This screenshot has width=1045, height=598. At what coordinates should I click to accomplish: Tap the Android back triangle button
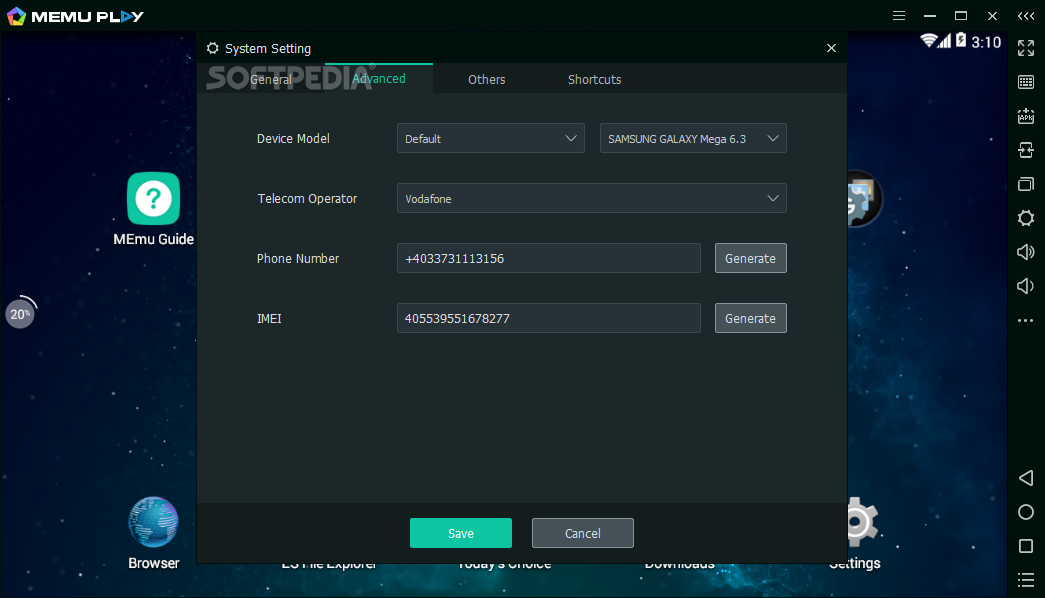(x=1026, y=478)
